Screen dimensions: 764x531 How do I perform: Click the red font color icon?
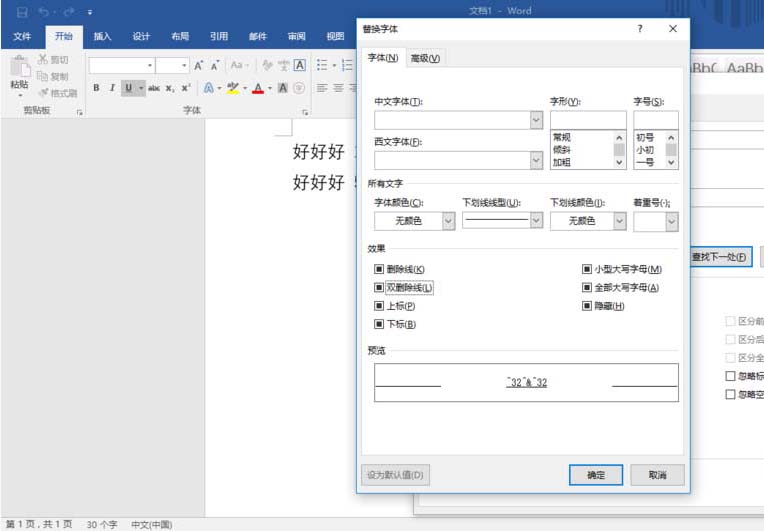257,88
